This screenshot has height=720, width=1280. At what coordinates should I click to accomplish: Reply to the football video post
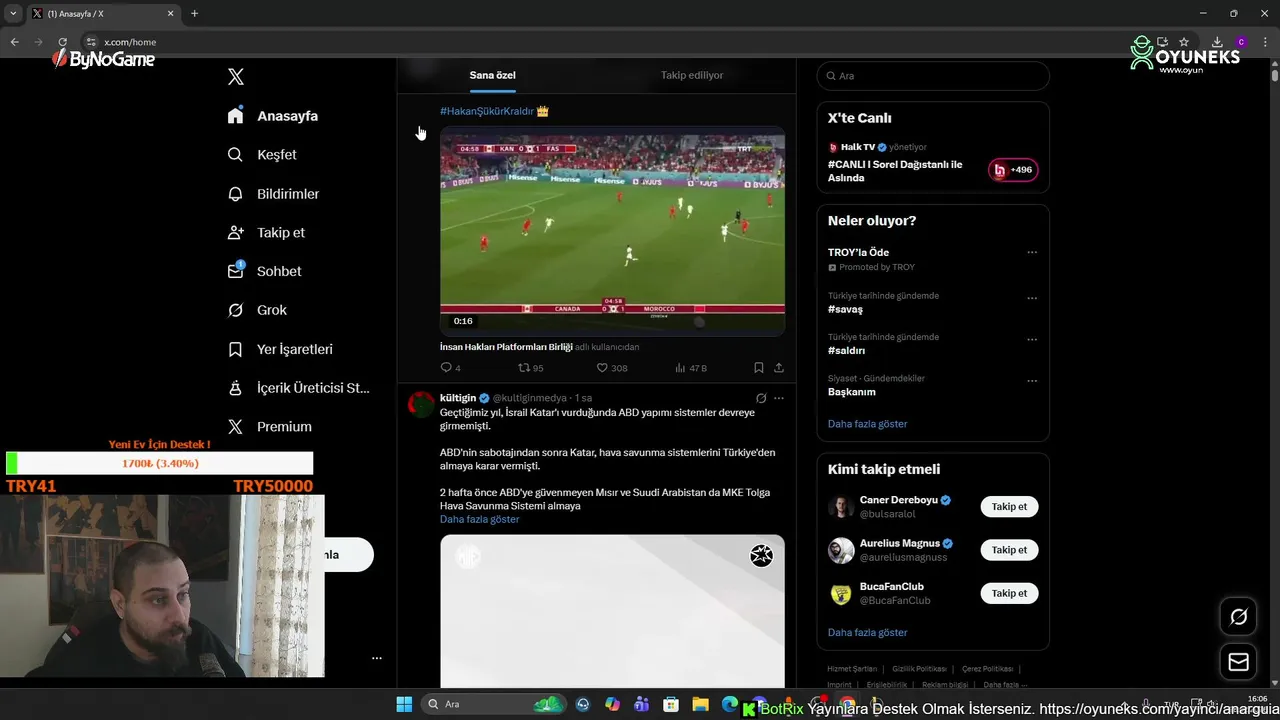tap(450, 368)
